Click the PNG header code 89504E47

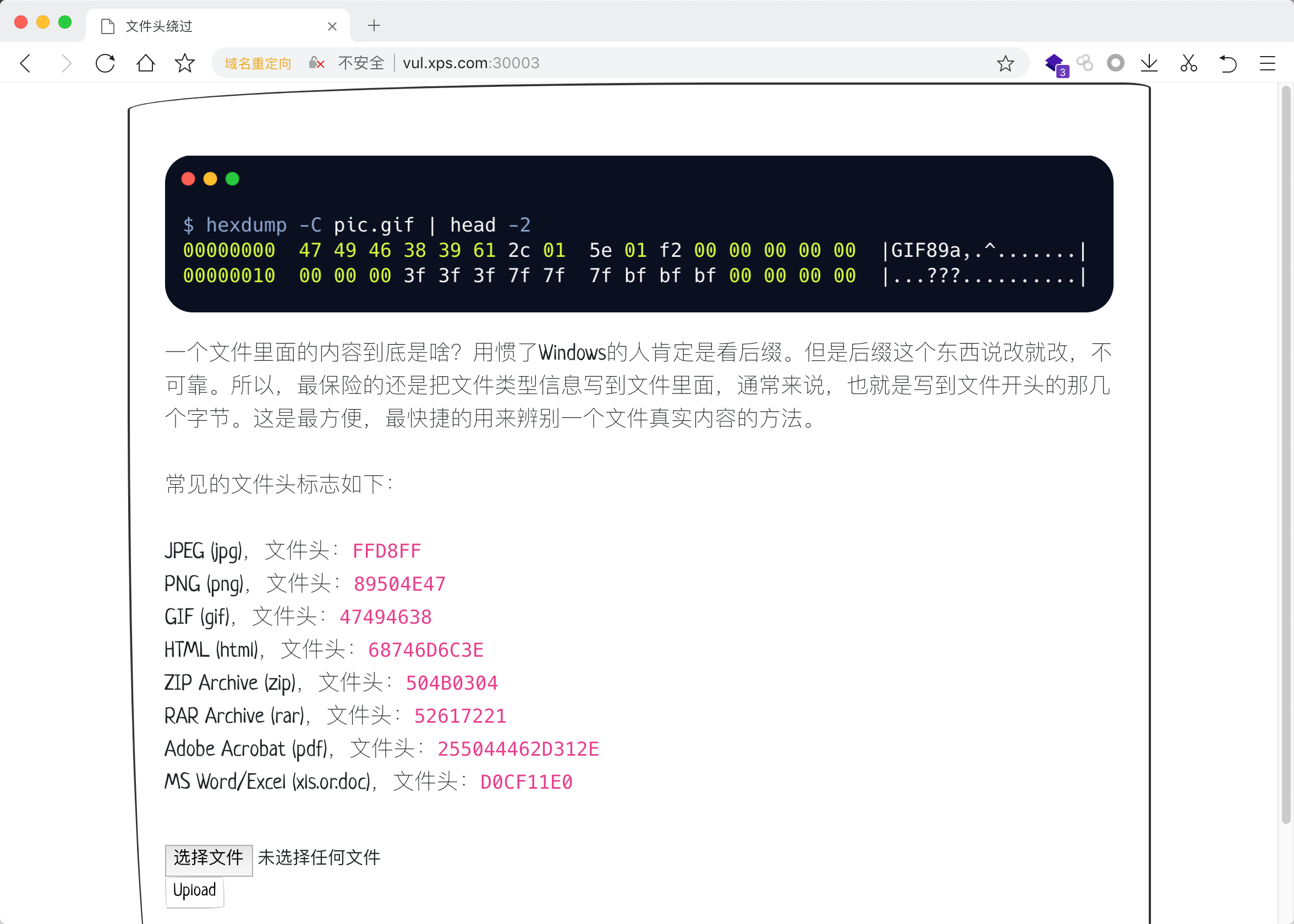(x=399, y=584)
